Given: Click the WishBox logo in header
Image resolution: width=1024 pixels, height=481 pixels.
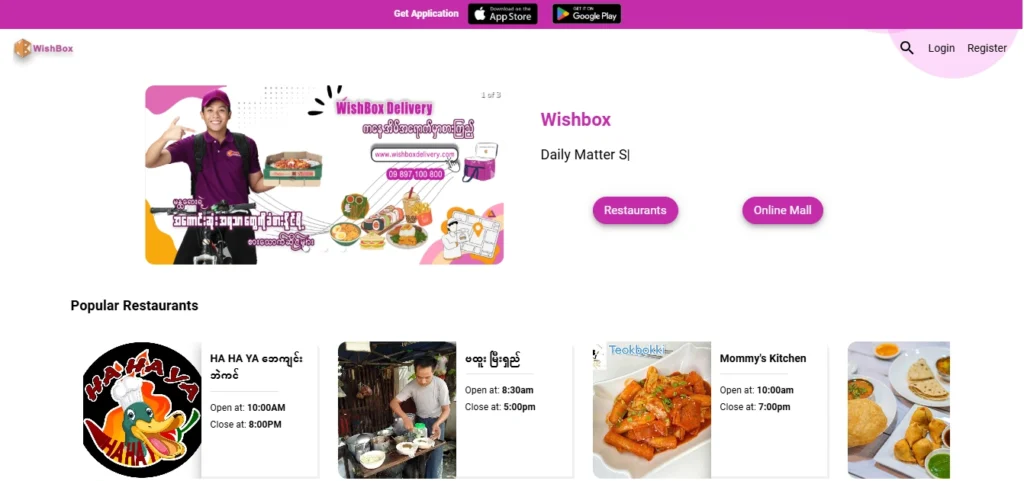Looking at the screenshot, I should coord(44,49).
